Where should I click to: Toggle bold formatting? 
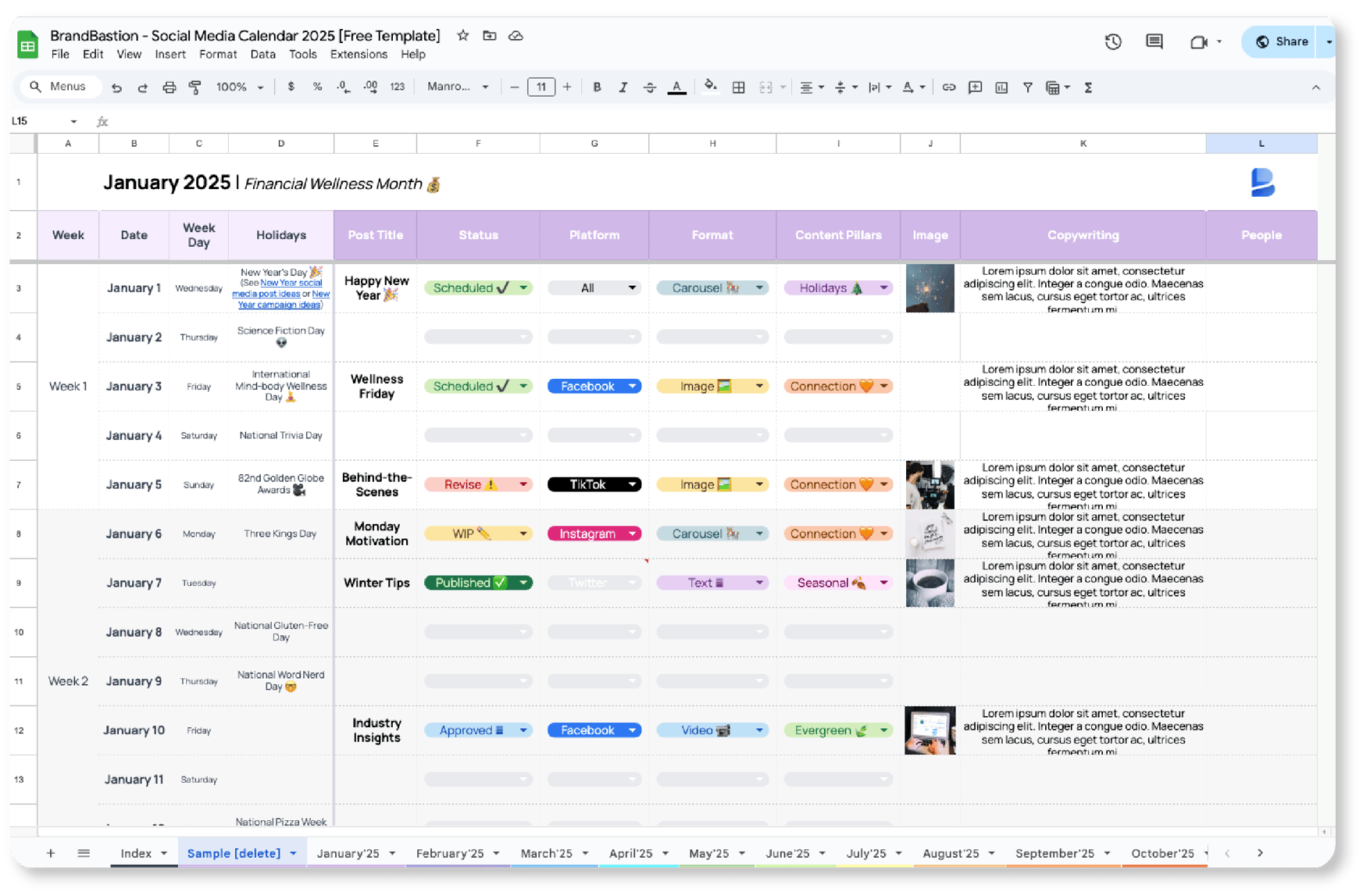pyautogui.click(x=597, y=87)
